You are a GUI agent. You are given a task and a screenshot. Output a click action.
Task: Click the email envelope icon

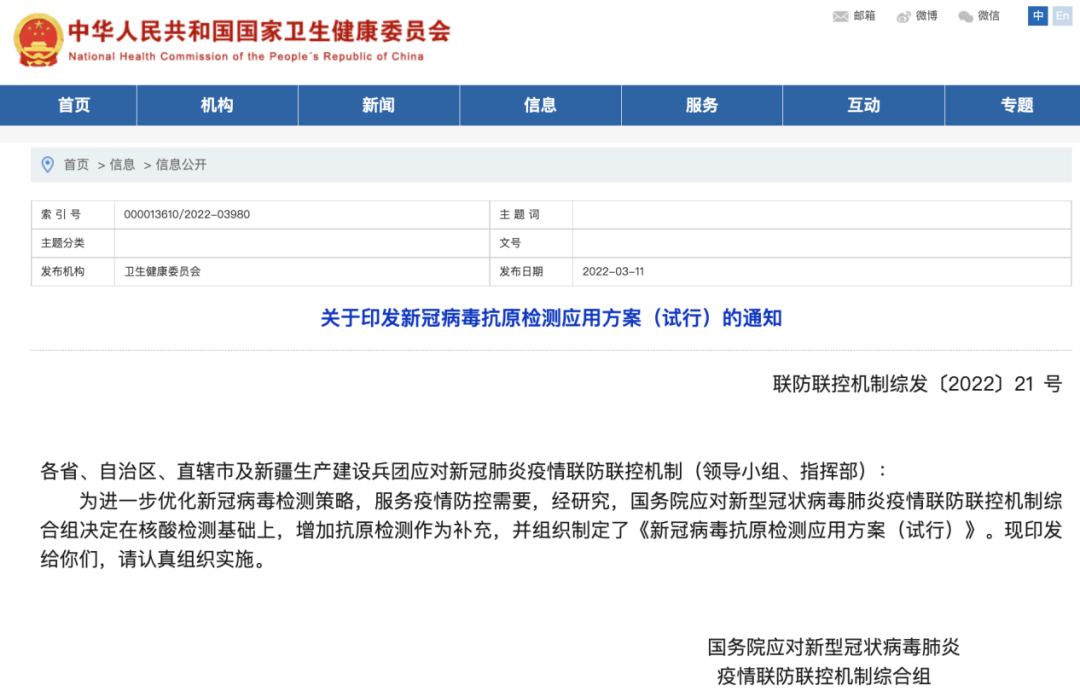[840, 16]
